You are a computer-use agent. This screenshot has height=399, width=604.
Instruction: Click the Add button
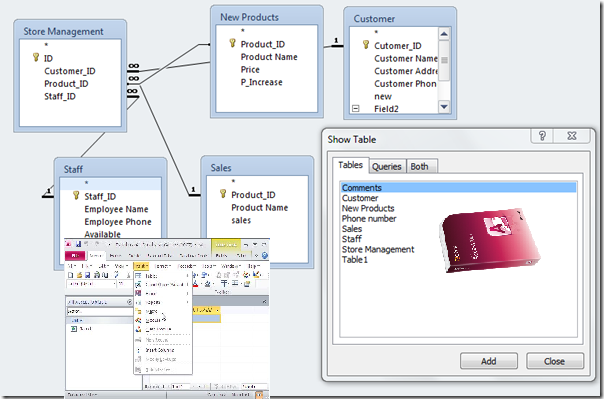[488, 361]
